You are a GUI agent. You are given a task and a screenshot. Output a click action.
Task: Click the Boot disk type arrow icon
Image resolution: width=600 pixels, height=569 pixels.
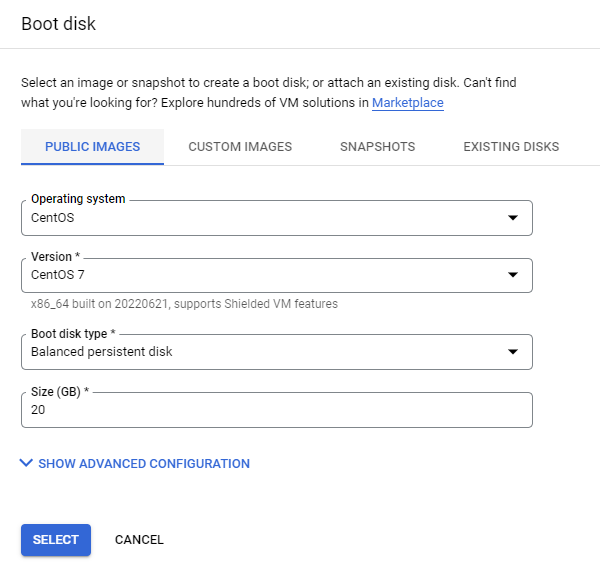click(x=513, y=352)
